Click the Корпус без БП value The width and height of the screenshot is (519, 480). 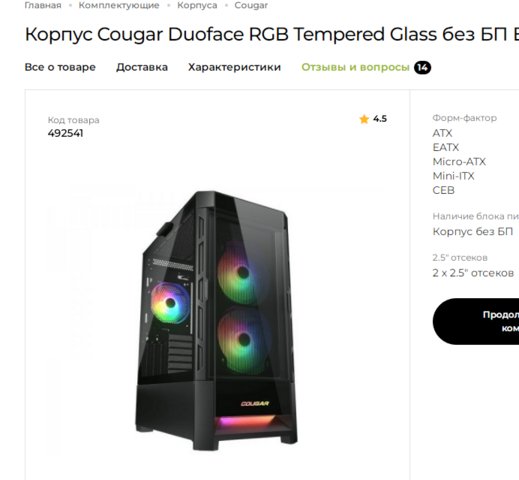(473, 231)
